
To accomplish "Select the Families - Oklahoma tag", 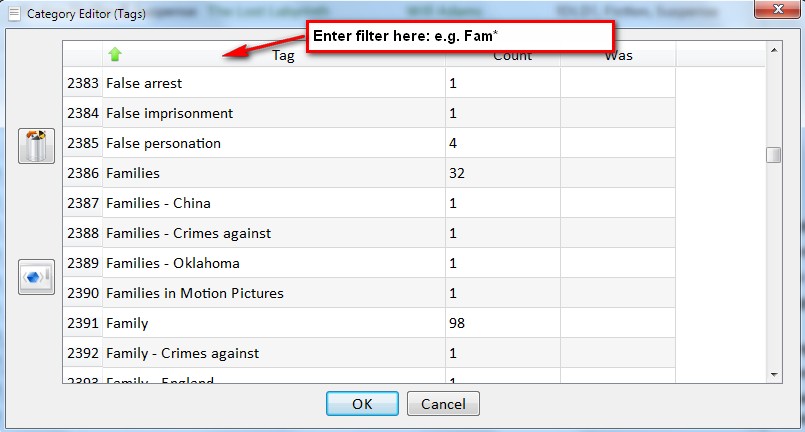I will [172, 263].
